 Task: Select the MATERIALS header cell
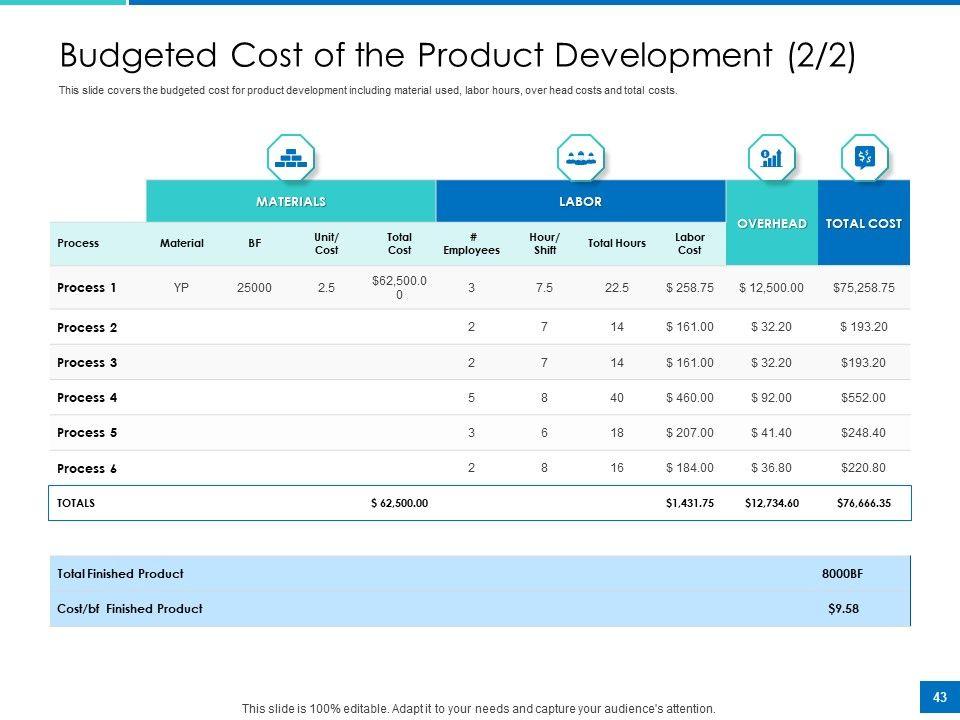click(291, 201)
